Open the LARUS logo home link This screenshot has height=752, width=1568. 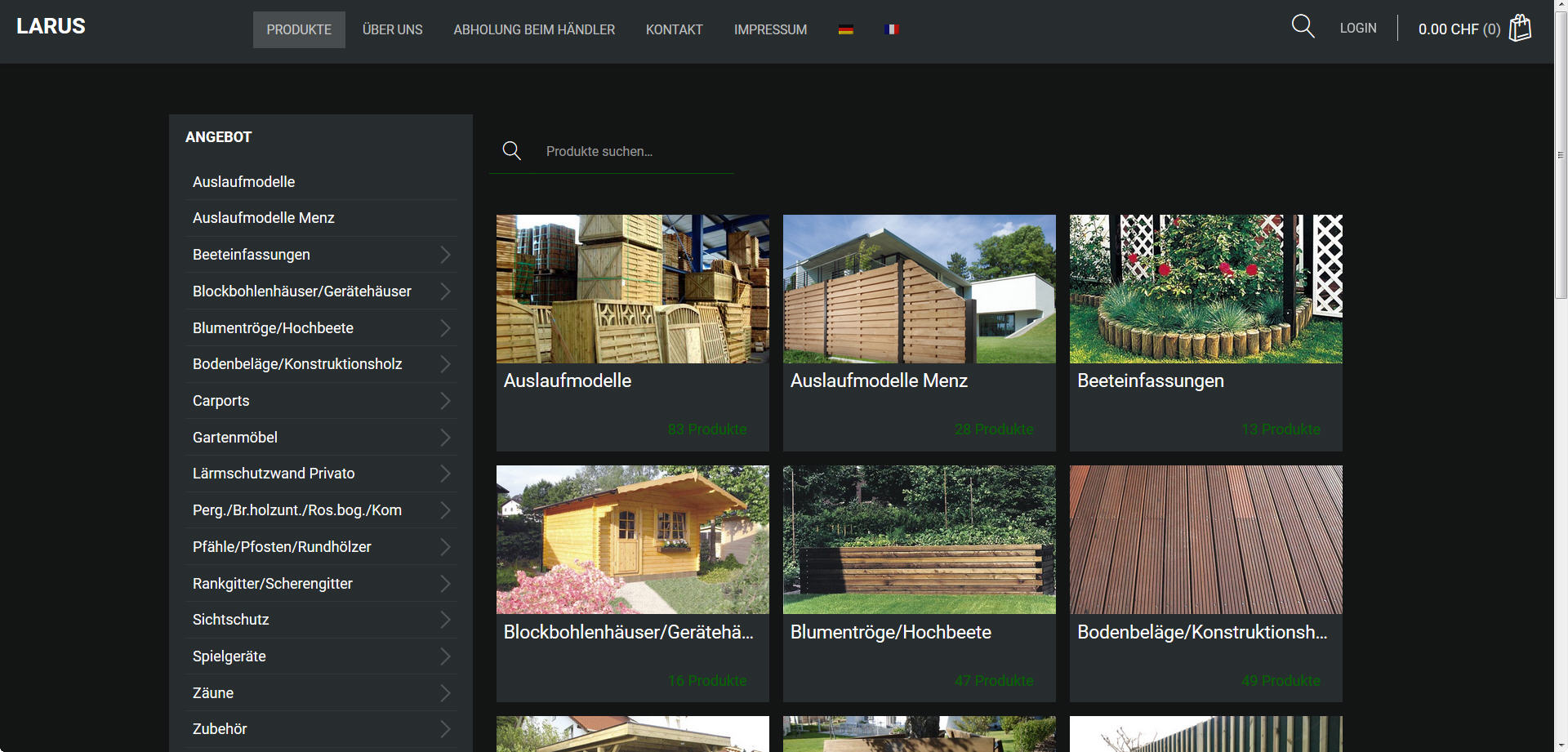[x=51, y=26]
